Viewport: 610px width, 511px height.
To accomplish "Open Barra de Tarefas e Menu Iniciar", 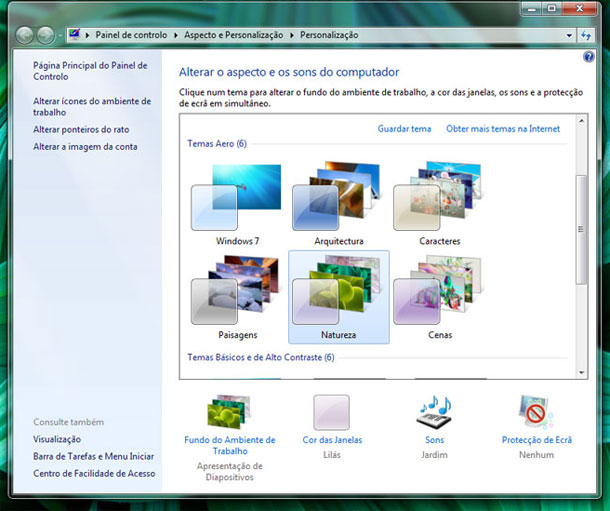I will (93, 456).
